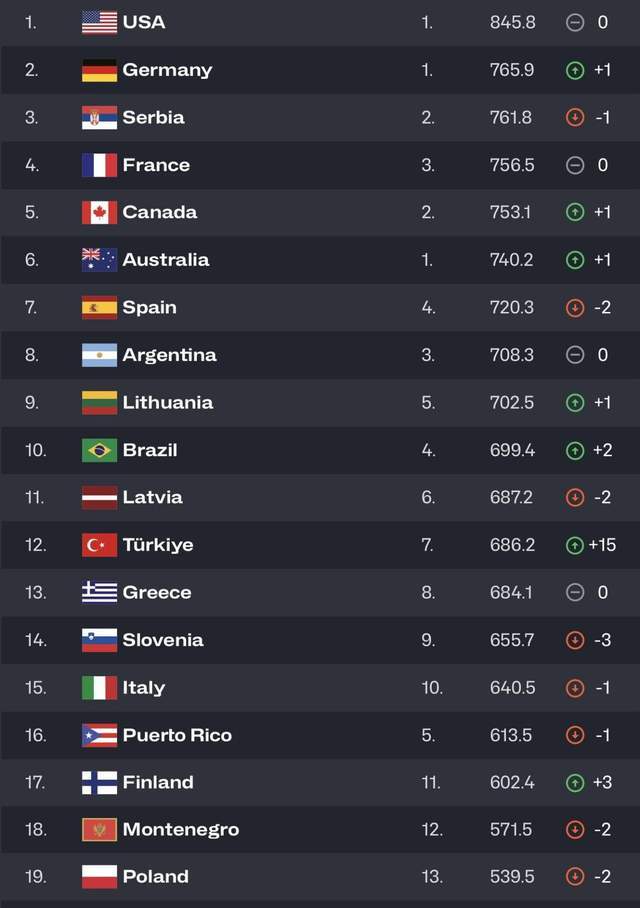
Task: Click the Türkiye flag icon
Action: click(x=99, y=545)
